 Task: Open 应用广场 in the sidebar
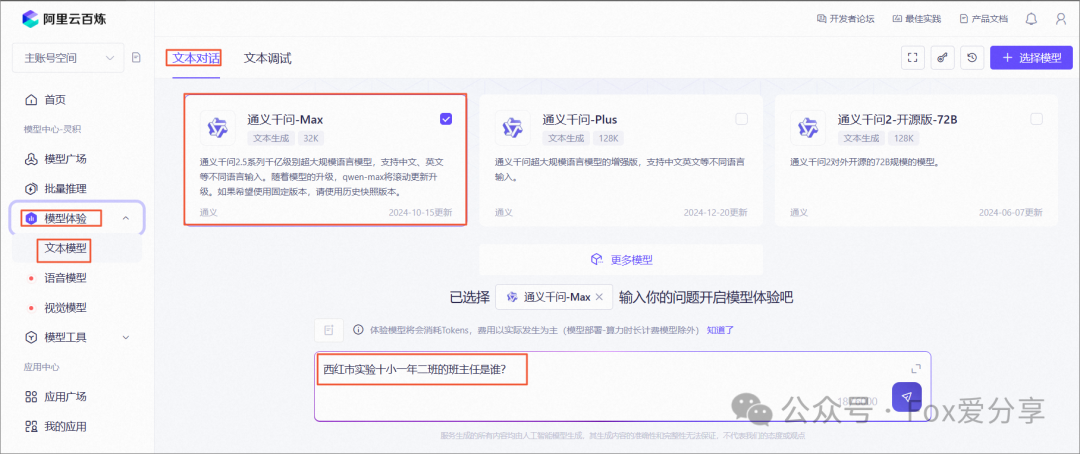65,397
